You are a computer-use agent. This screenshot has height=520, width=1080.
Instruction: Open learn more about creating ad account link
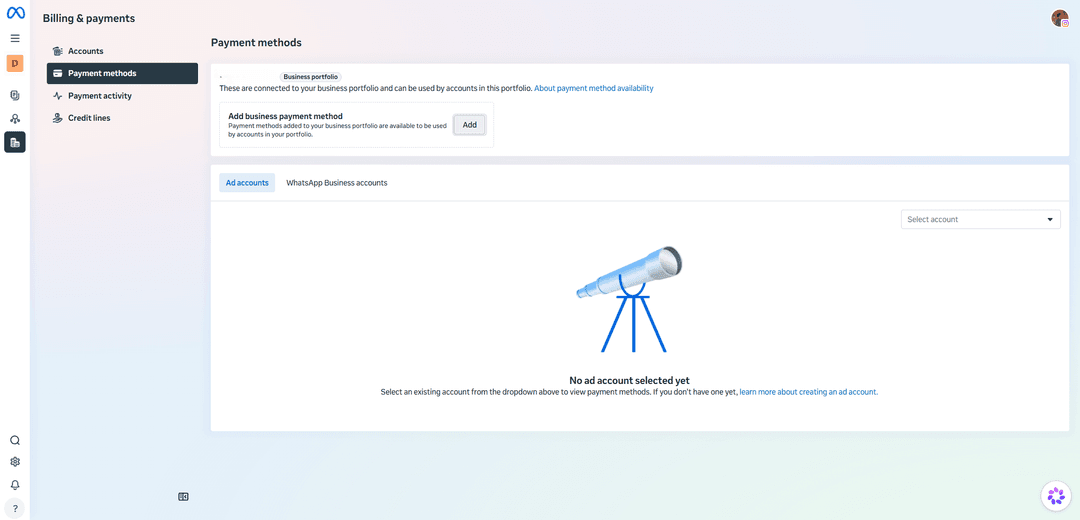click(x=809, y=391)
